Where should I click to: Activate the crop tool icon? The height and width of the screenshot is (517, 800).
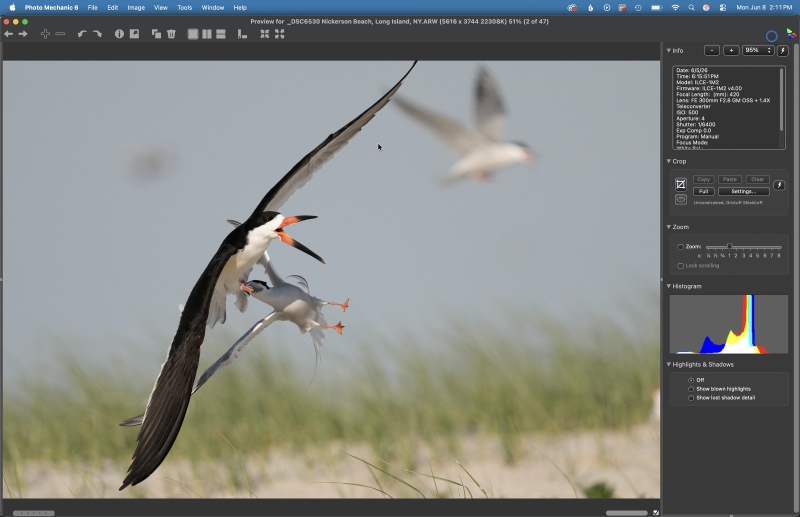point(681,184)
